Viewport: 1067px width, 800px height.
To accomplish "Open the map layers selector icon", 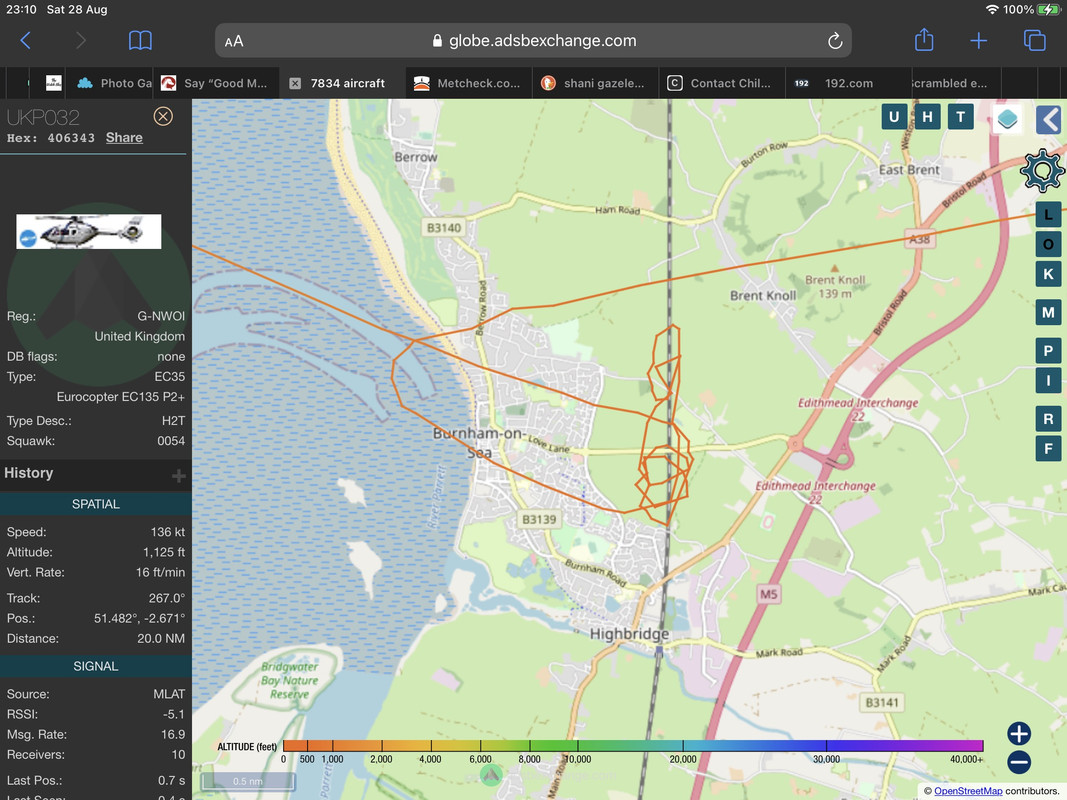I will (1007, 118).
